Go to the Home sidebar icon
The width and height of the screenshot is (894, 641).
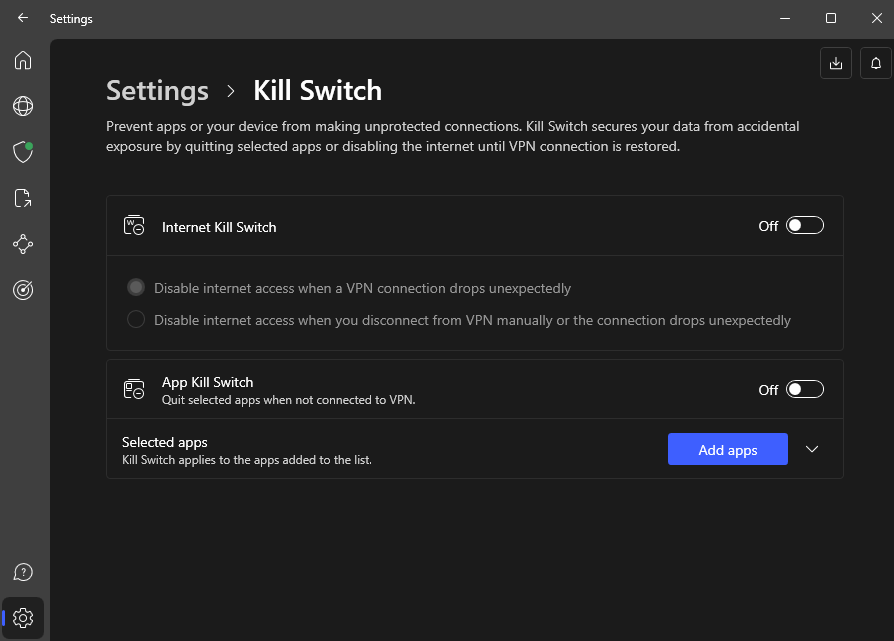[x=23, y=60]
